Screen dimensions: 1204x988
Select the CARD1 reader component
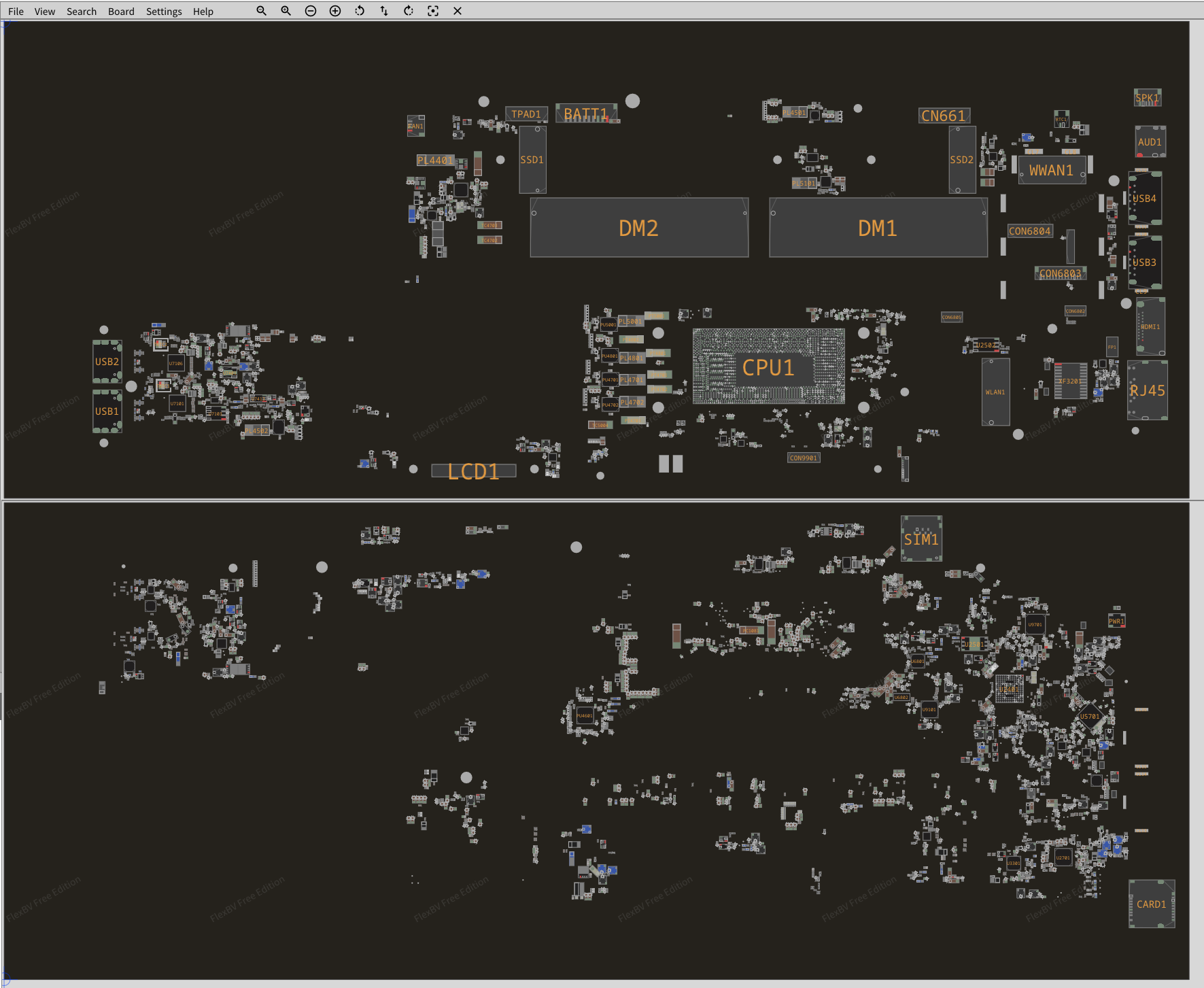pyautogui.click(x=1151, y=904)
